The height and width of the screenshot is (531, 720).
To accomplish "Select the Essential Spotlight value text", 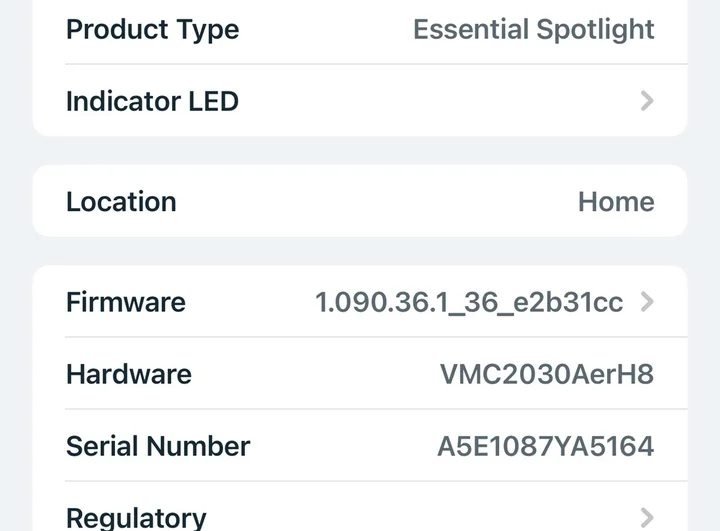I will coord(534,29).
